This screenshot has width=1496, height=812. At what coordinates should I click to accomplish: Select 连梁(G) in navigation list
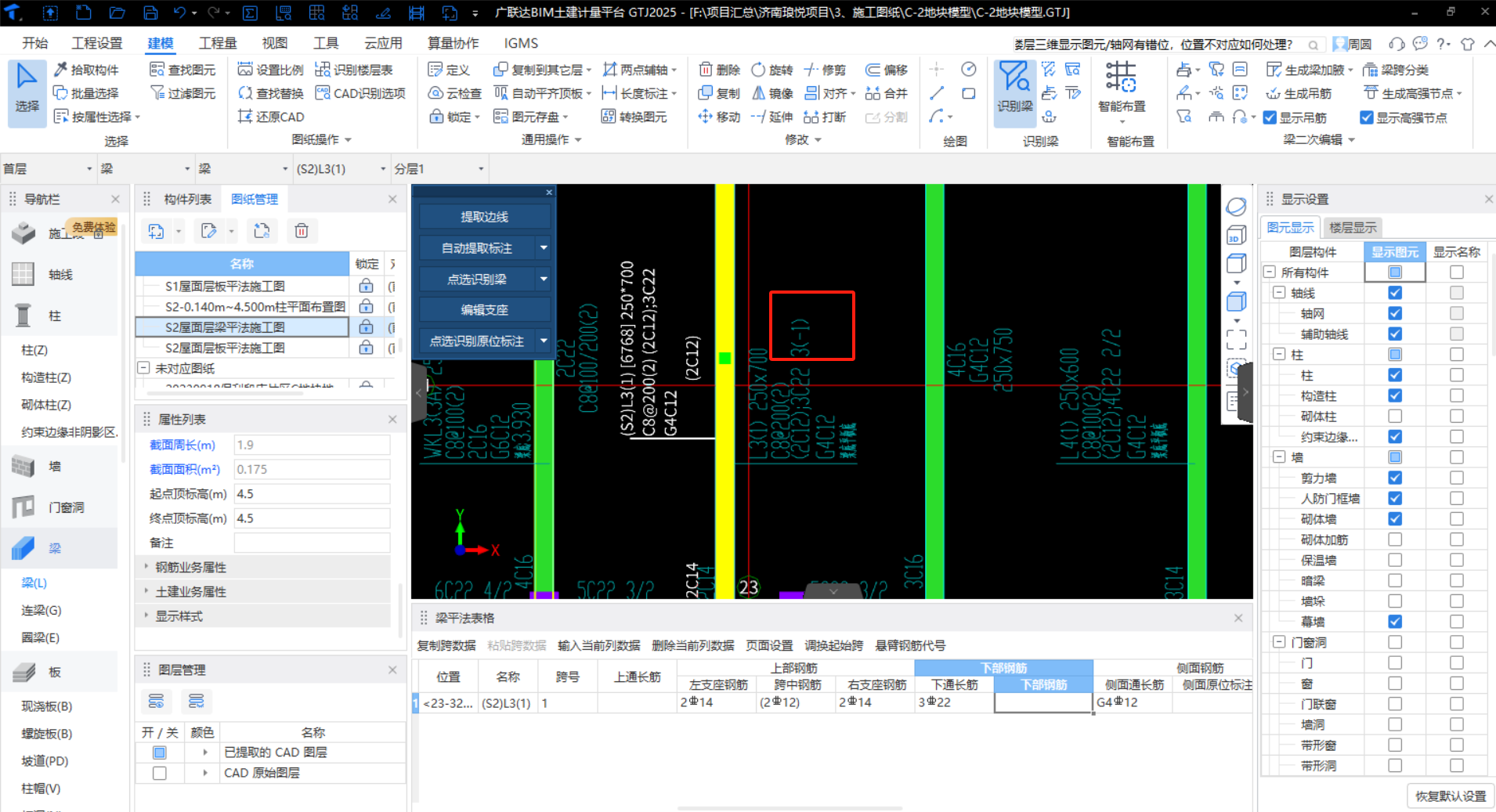pos(42,610)
